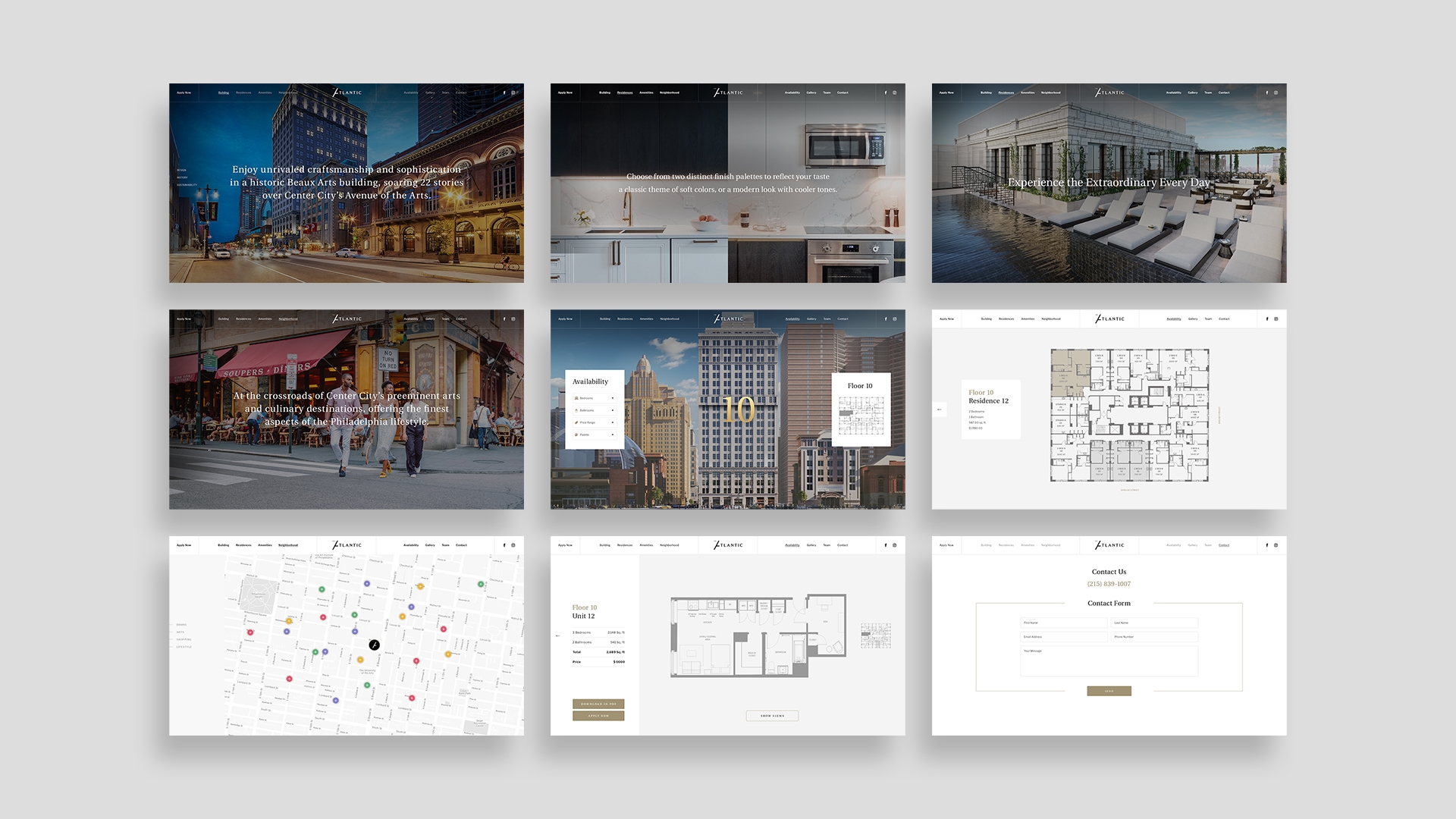This screenshot has width=1456, height=819.
Task: Focus the Phone Number input field
Action: click(x=1155, y=637)
